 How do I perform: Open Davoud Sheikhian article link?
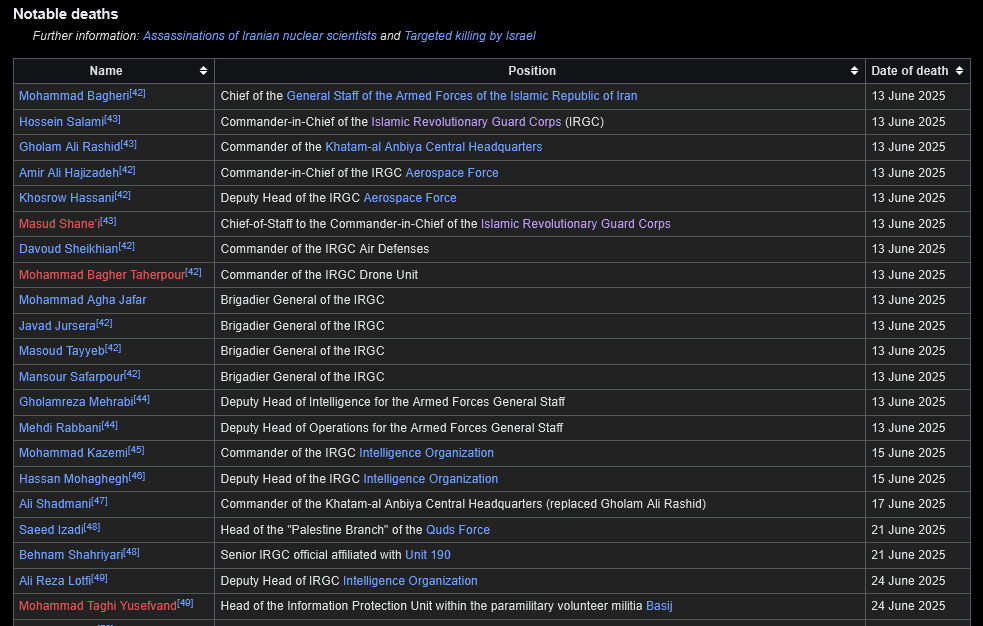(68, 249)
